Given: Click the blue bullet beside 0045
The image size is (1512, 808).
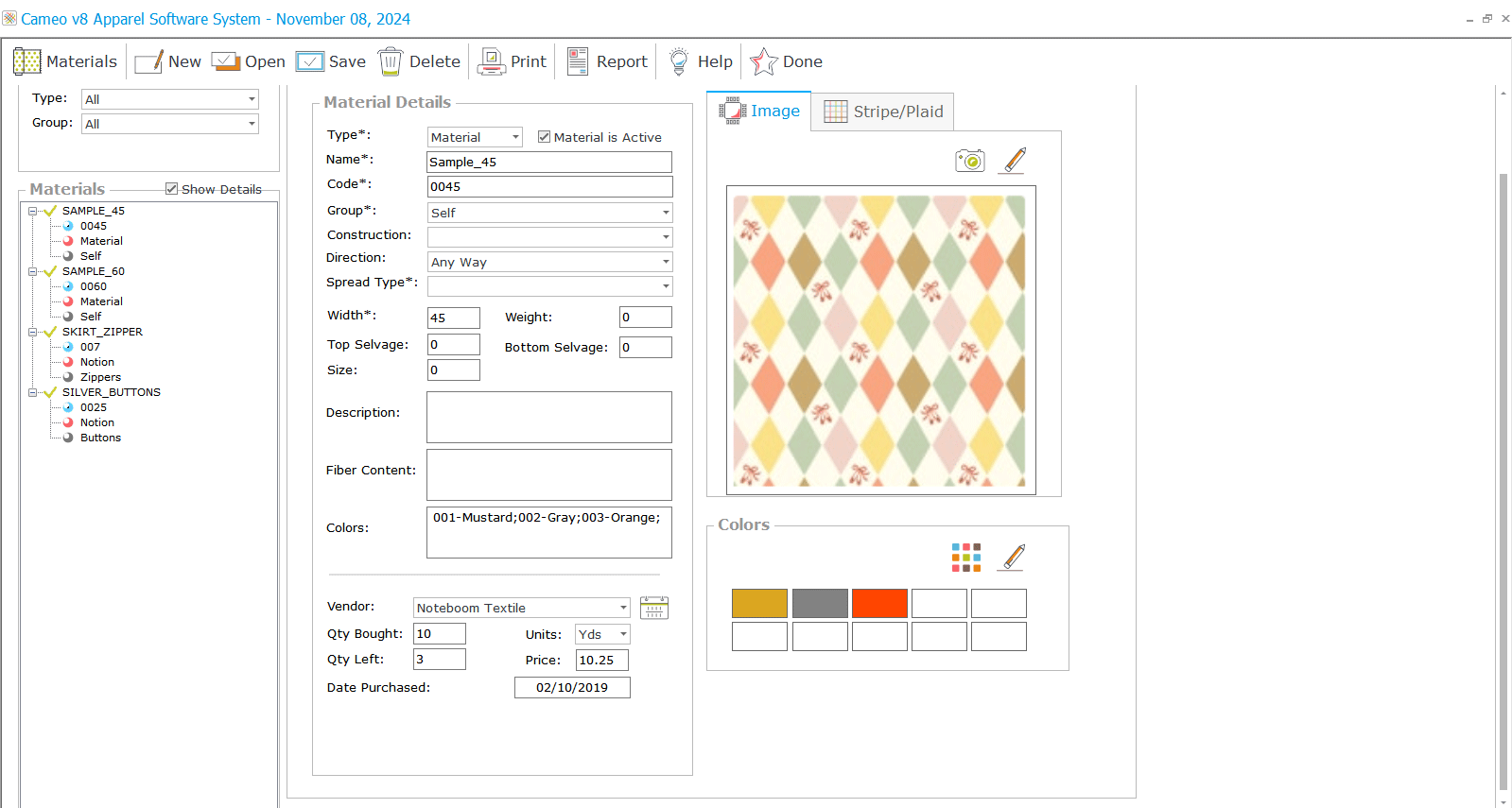Looking at the screenshot, I should (68, 226).
